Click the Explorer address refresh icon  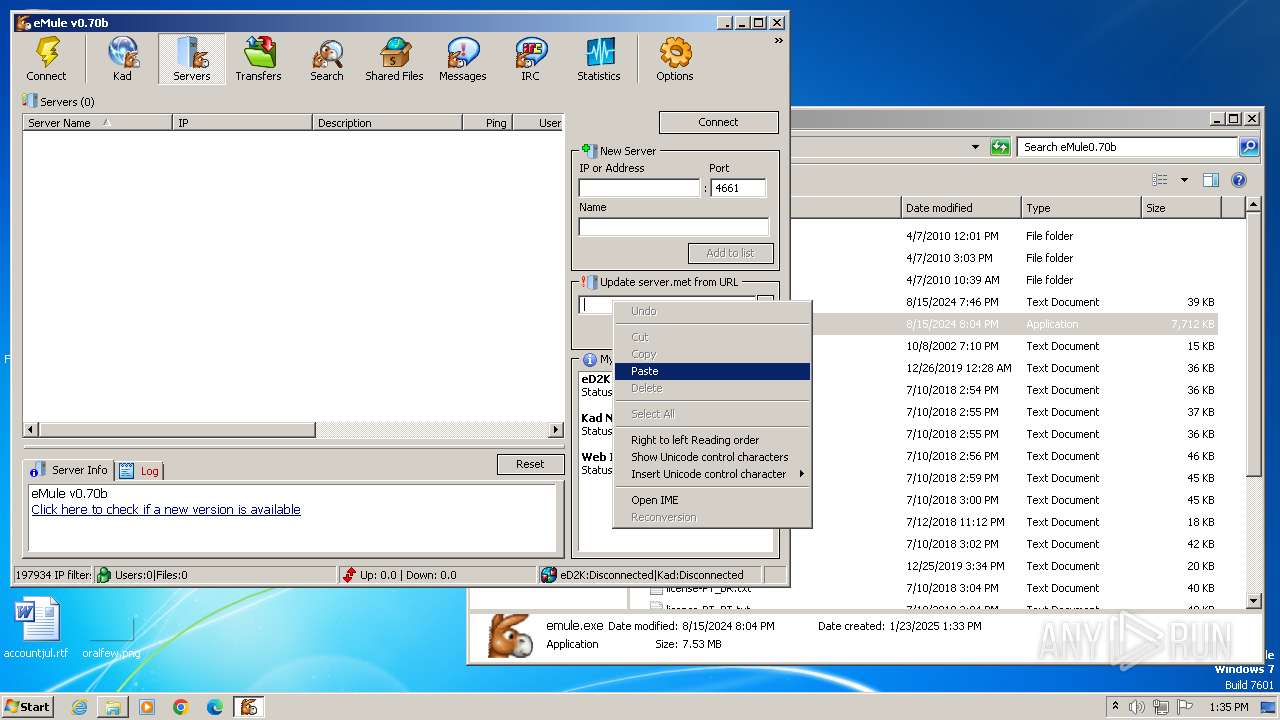1000,147
